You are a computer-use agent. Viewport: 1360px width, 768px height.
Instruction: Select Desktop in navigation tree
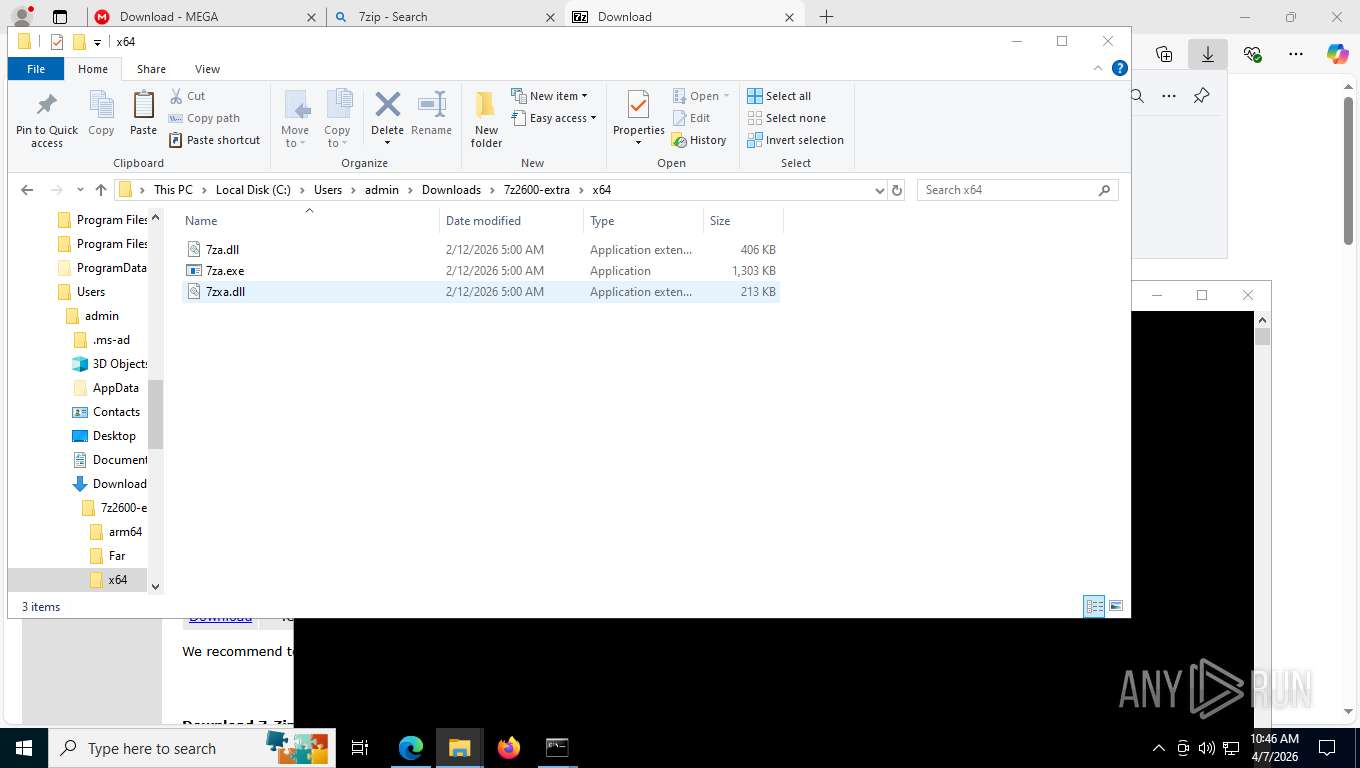(114, 436)
